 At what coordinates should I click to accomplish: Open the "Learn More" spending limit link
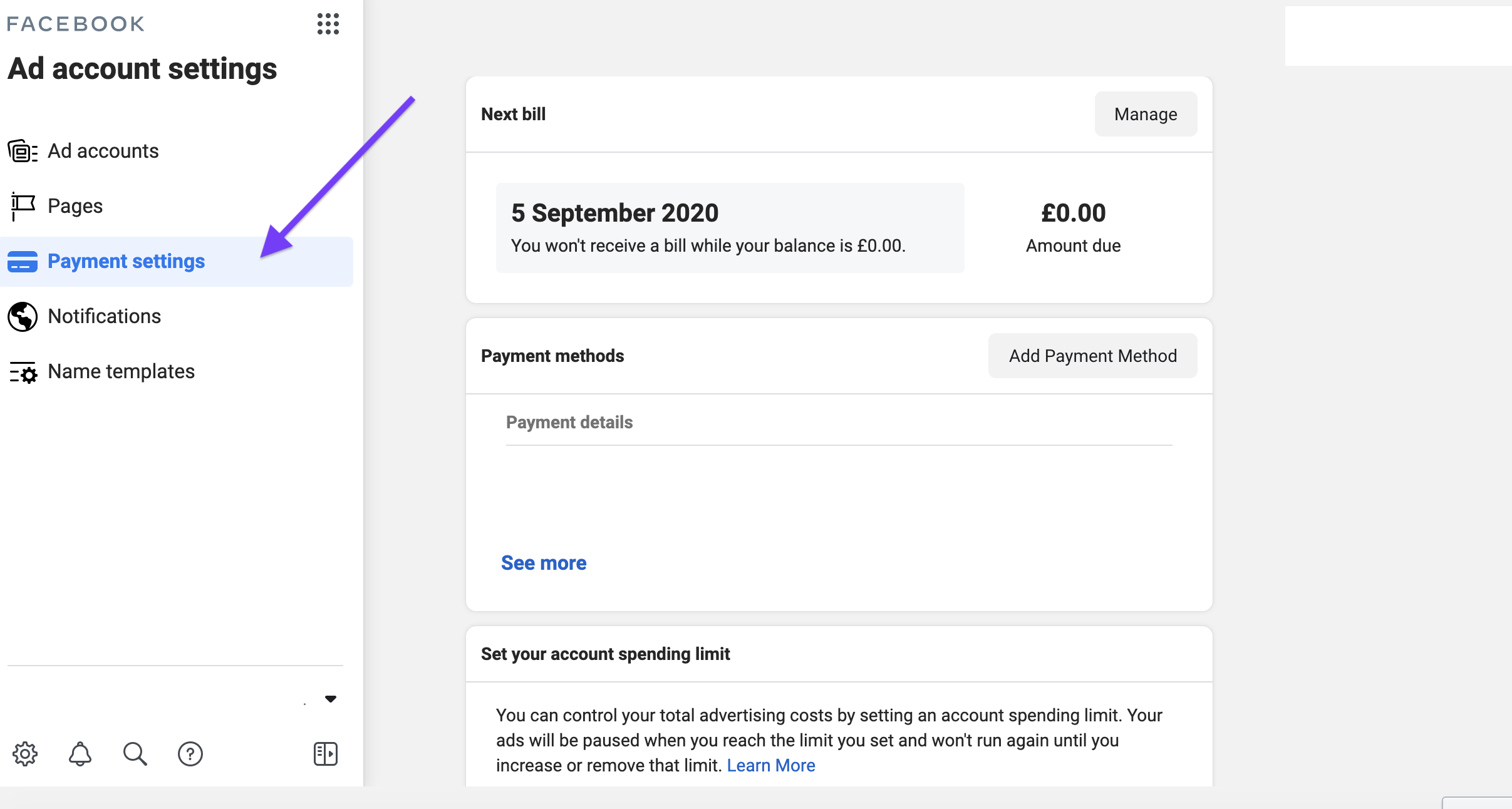point(770,765)
